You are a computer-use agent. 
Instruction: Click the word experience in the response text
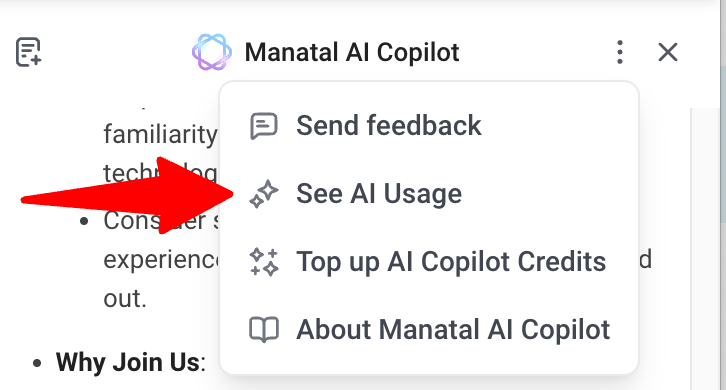[161, 259]
